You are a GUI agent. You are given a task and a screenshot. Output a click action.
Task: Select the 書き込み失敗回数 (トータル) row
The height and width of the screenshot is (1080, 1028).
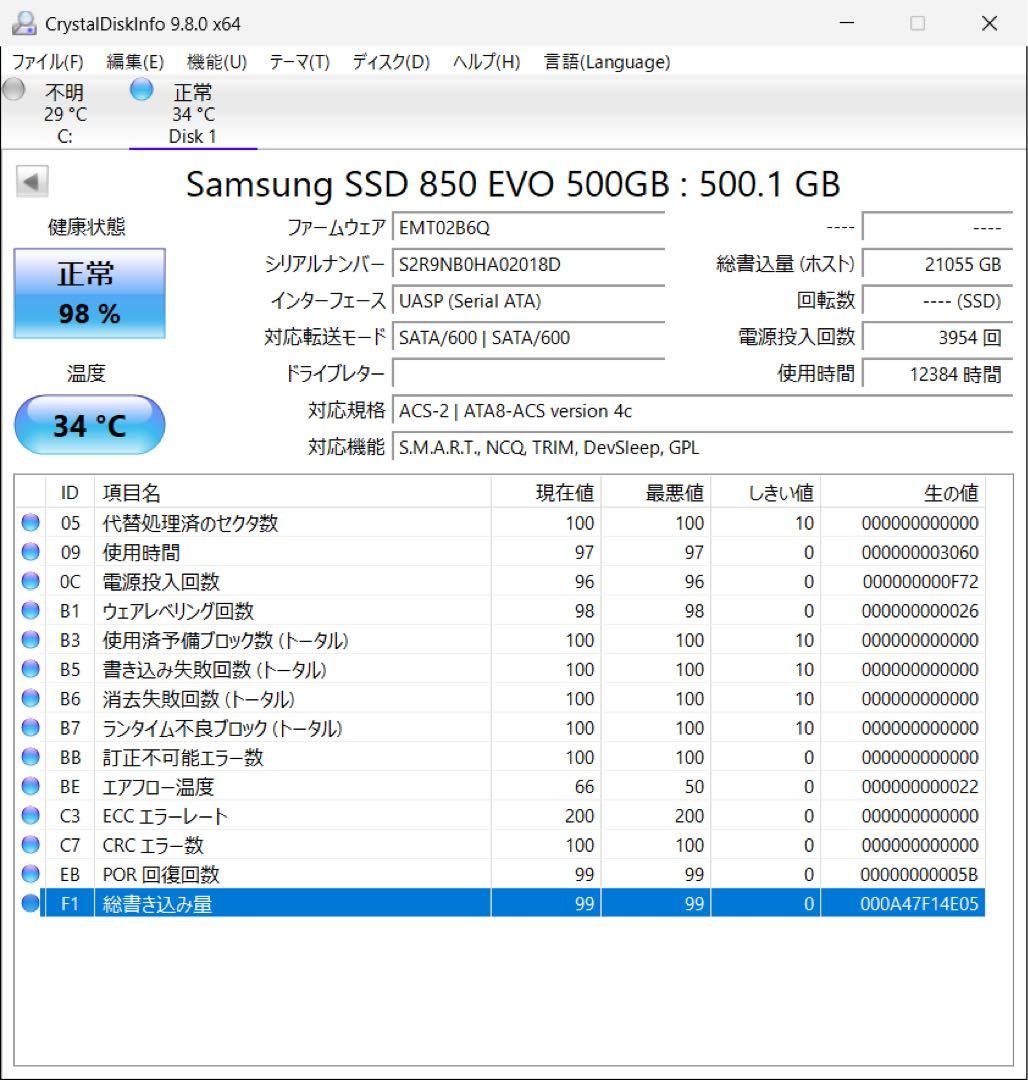click(x=501, y=669)
